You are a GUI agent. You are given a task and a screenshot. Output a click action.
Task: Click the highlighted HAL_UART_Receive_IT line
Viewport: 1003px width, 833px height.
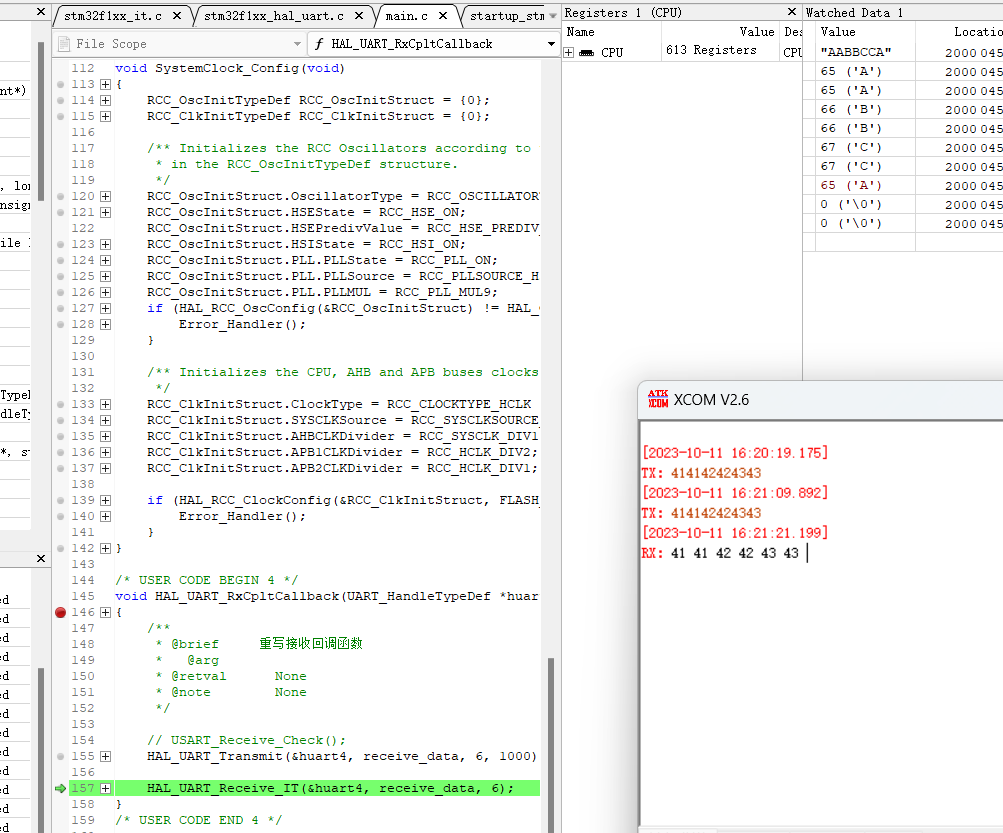click(329, 789)
